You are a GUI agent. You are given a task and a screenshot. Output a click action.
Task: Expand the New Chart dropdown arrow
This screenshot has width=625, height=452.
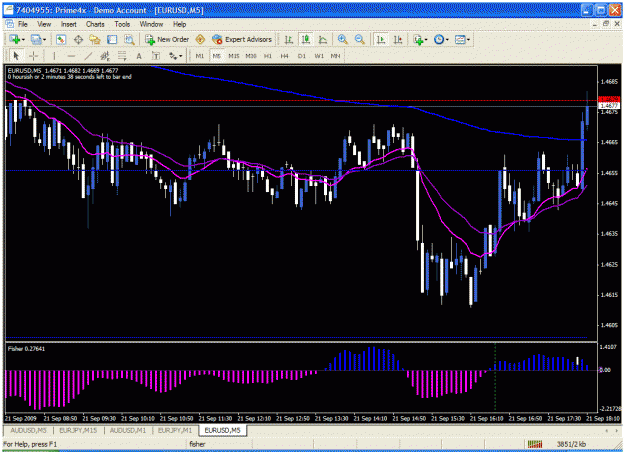point(23,39)
